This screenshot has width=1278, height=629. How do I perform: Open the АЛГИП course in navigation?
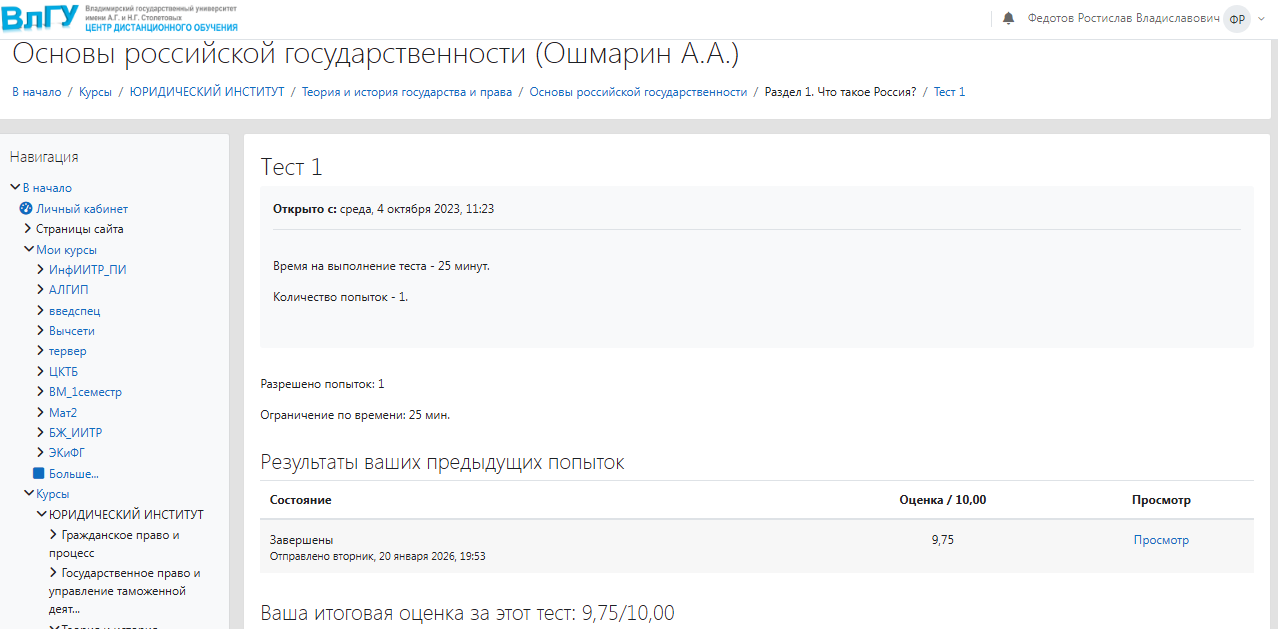(x=68, y=290)
